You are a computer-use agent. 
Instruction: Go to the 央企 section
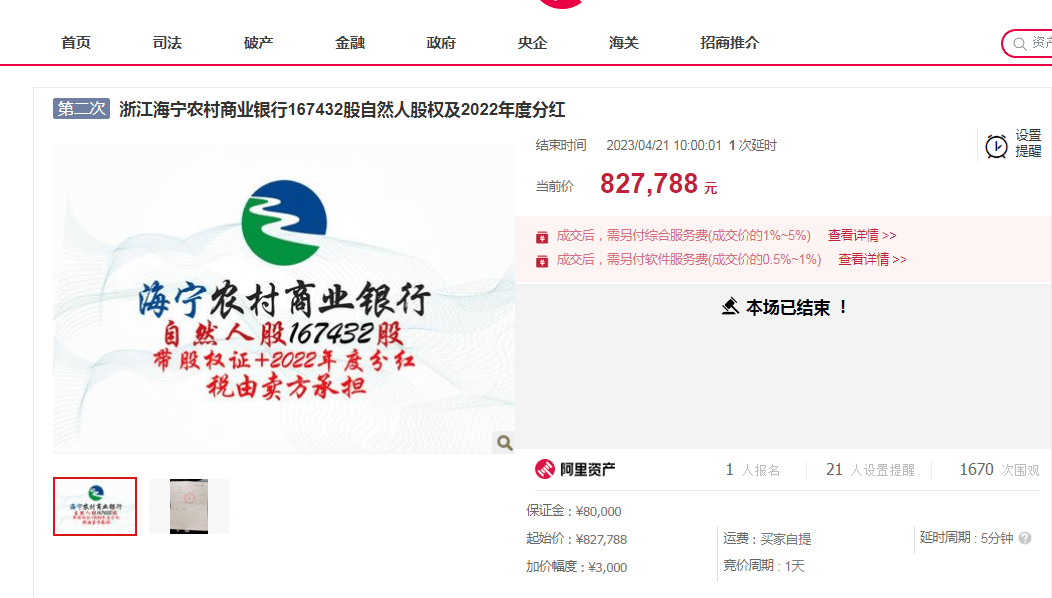(x=532, y=43)
